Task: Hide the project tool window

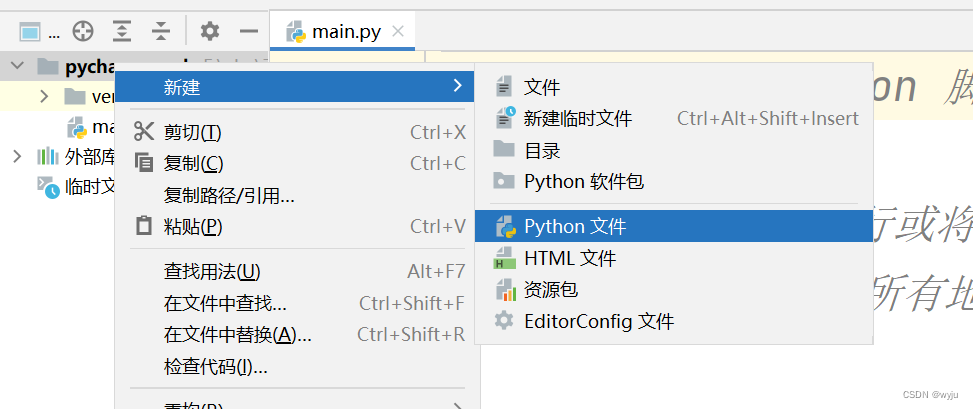Action: 249,30
